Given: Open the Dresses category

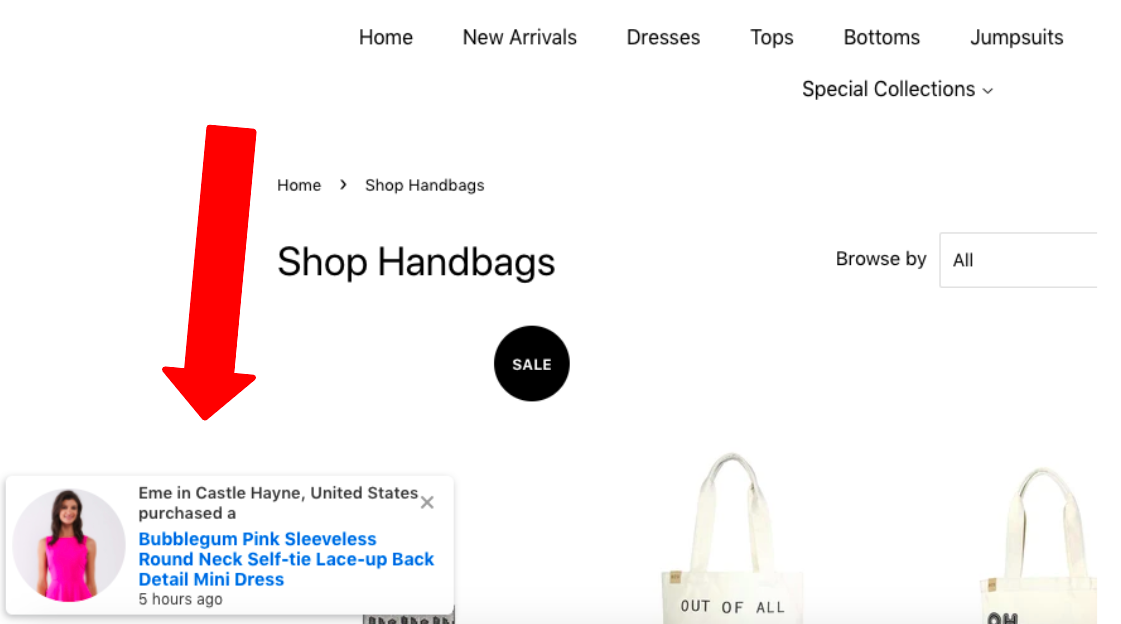Looking at the screenshot, I should point(663,37).
